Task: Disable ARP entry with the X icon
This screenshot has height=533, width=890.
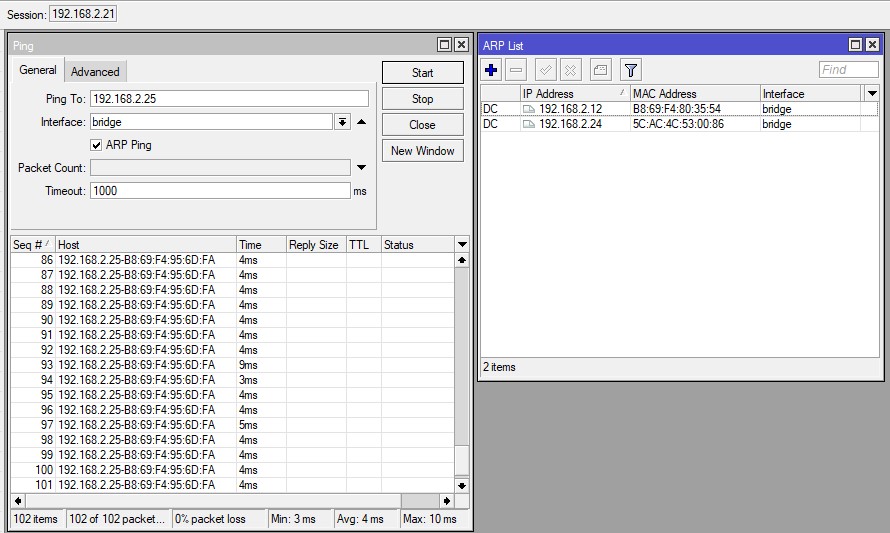Action: (570, 70)
